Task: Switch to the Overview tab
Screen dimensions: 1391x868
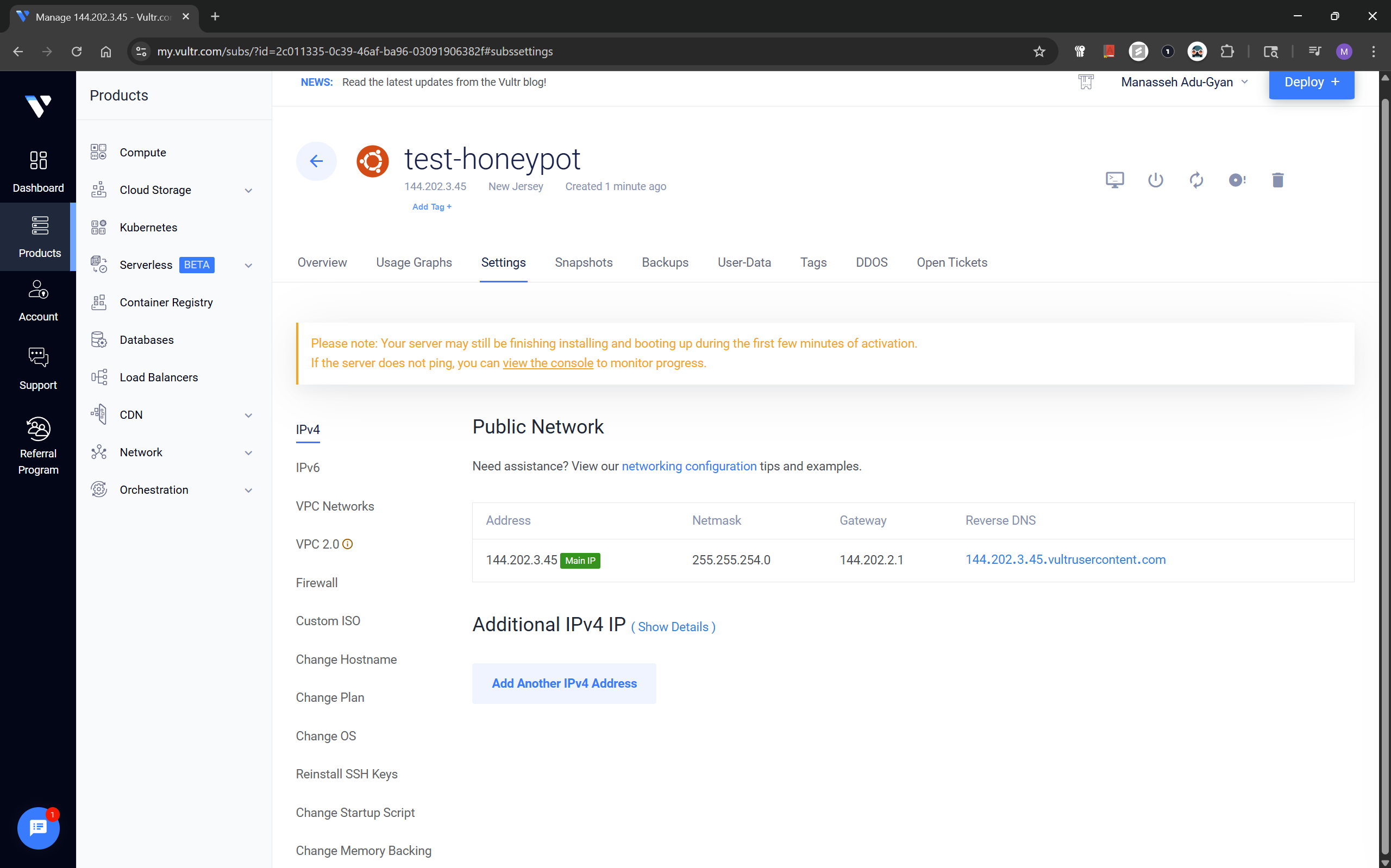Action: tap(322, 262)
